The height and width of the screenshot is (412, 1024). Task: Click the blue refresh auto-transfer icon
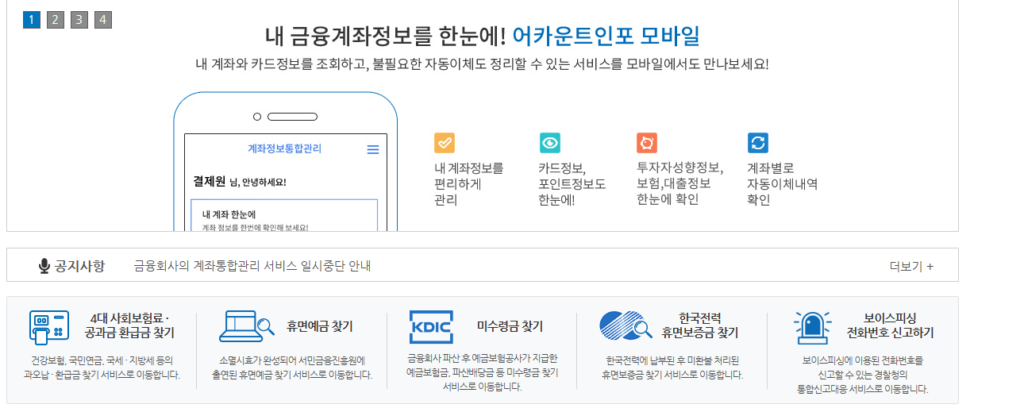(x=758, y=142)
